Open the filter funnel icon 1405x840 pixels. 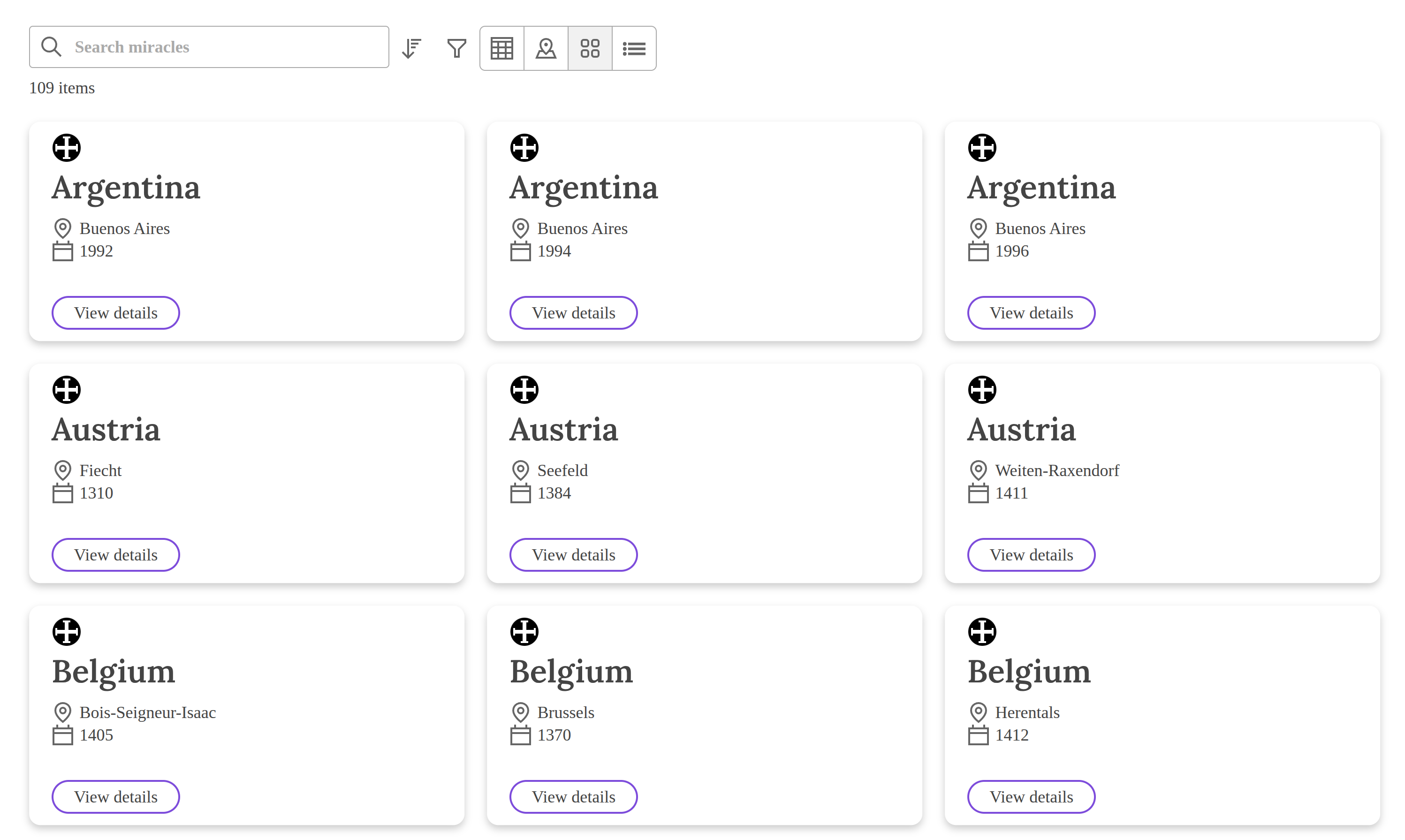457,48
